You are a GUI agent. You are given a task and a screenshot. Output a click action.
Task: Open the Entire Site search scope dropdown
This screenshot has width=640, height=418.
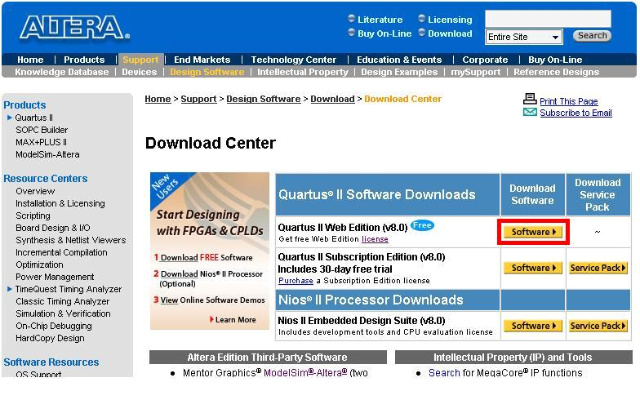tap(524, 37)
